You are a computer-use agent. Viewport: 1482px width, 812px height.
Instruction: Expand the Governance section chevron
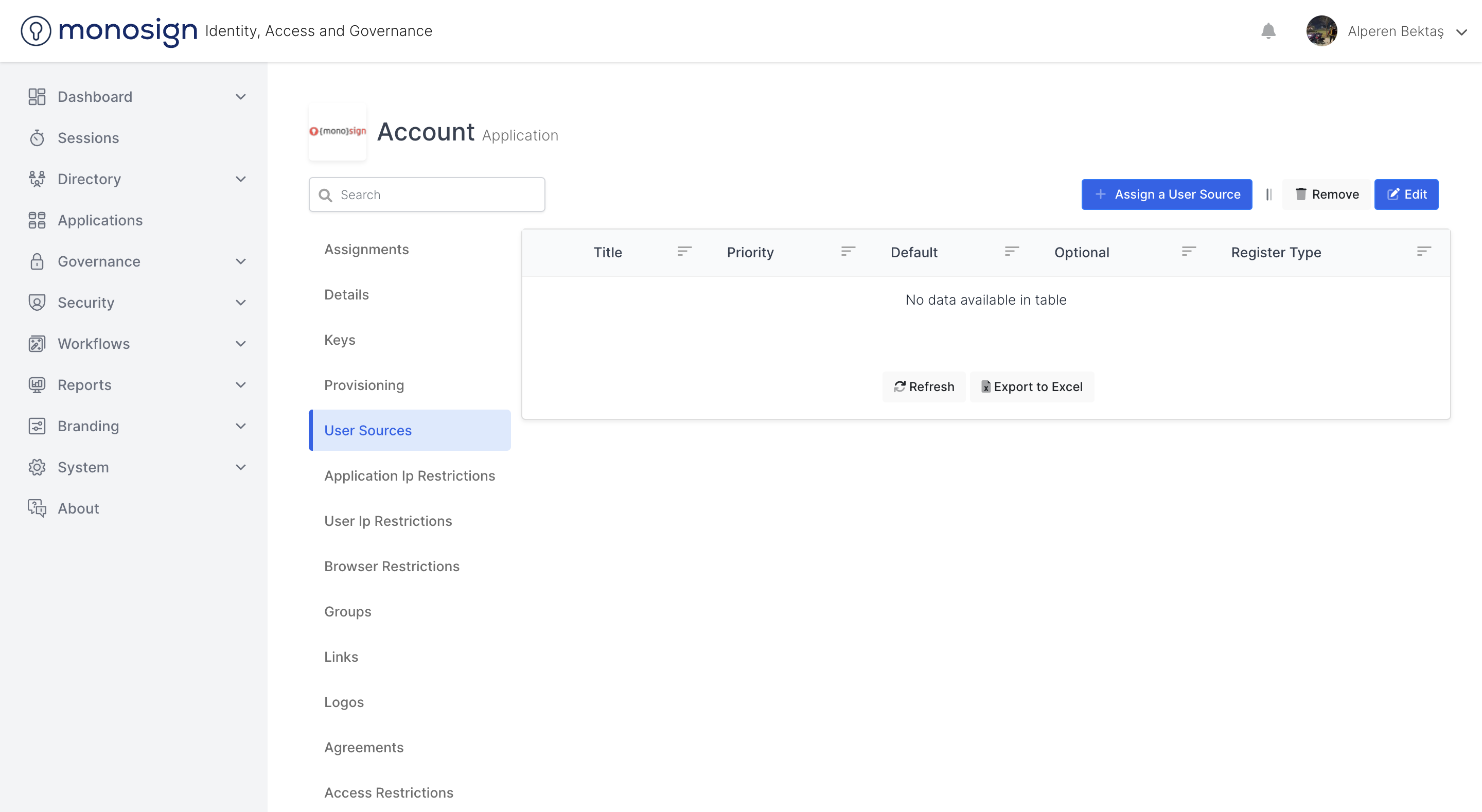pos(241,261)
